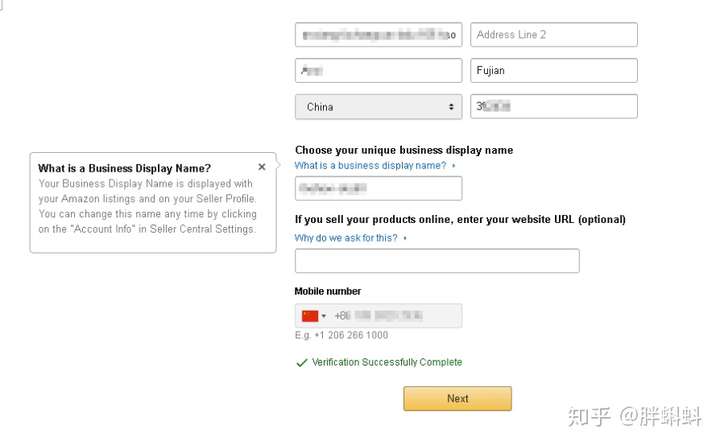The image size is (720, 446).
Task: Click the website URL input field
Action: click(437, 261)
